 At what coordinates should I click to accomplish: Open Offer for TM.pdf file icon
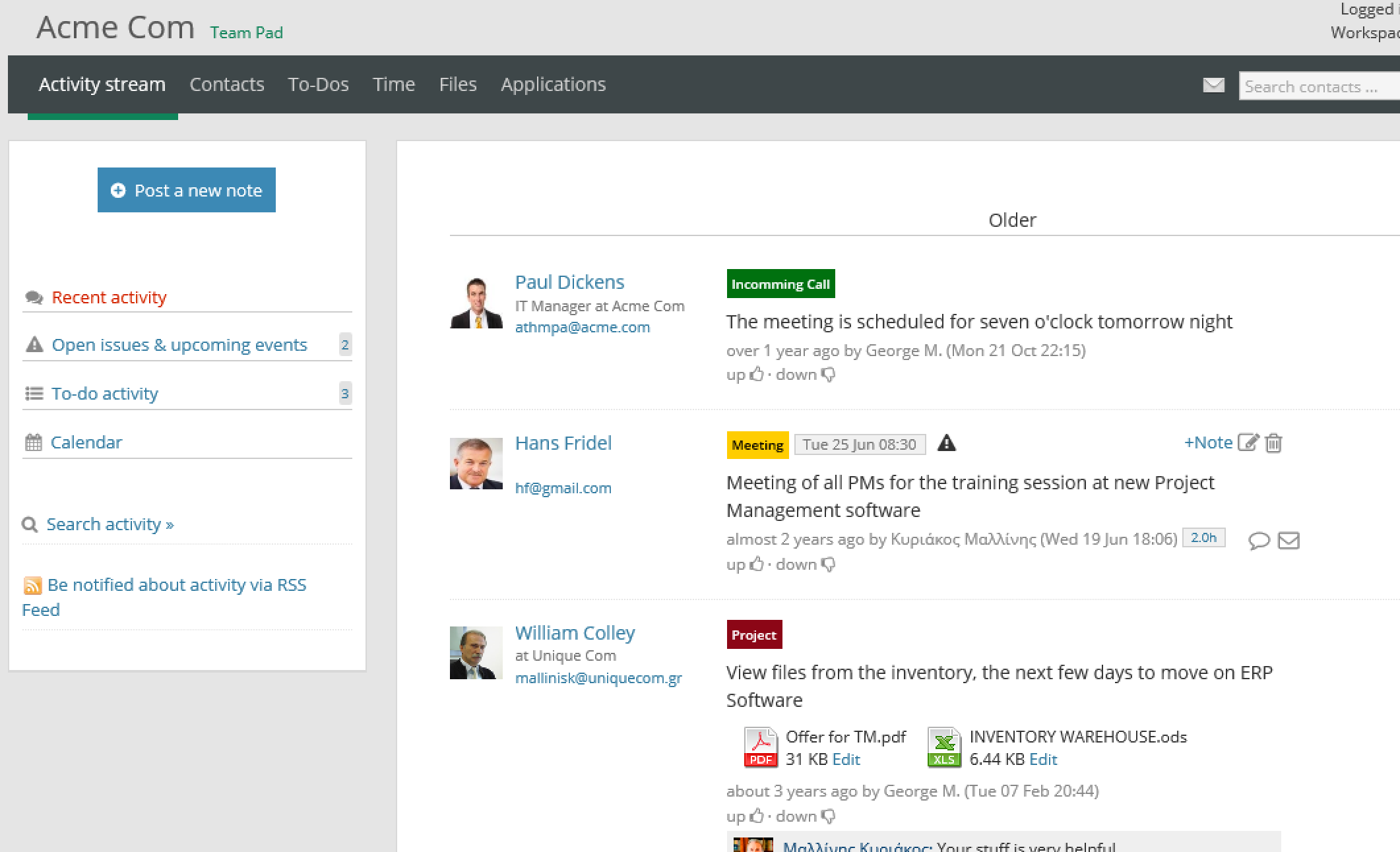(x=760, y=747)
